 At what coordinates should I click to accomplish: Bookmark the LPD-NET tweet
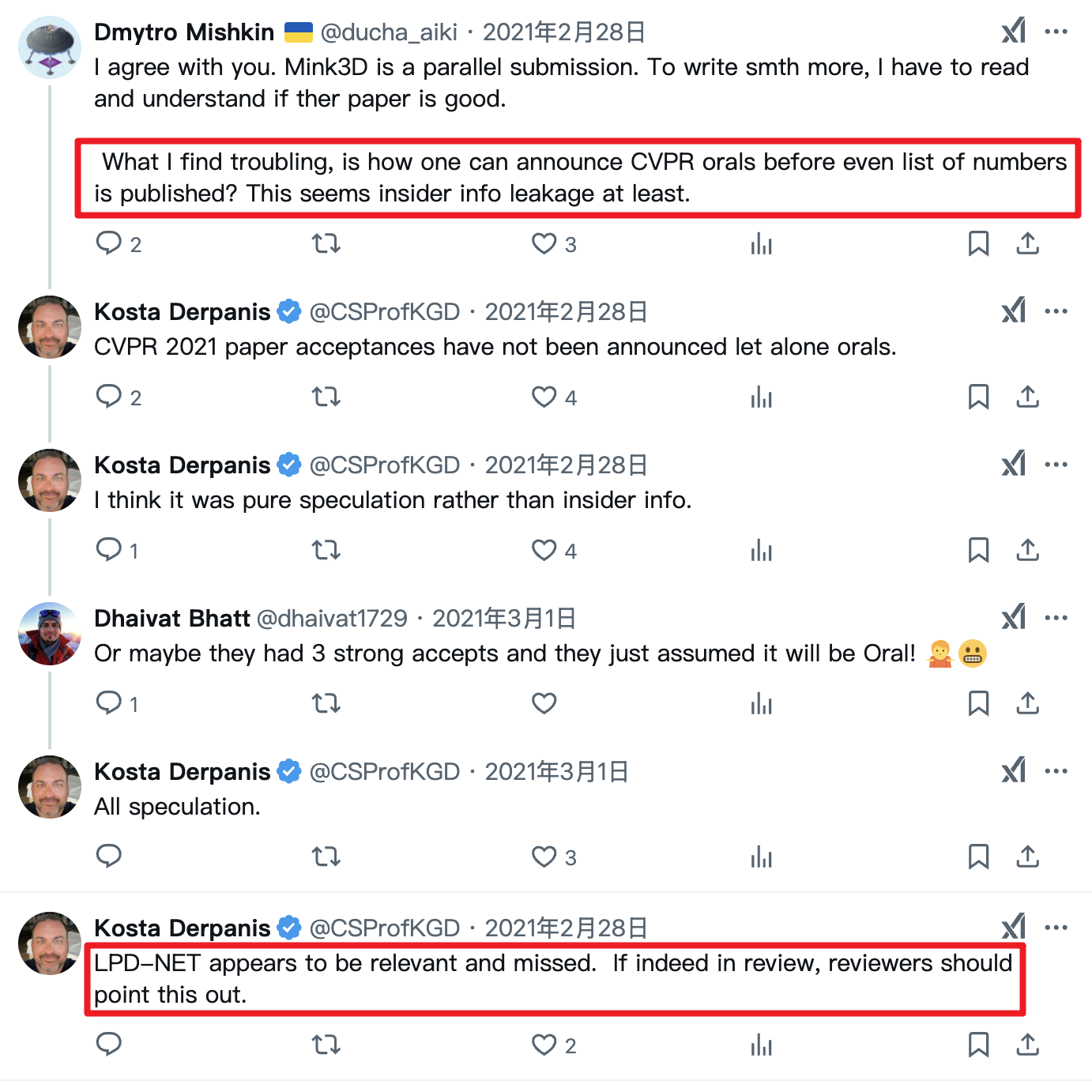978,1045
